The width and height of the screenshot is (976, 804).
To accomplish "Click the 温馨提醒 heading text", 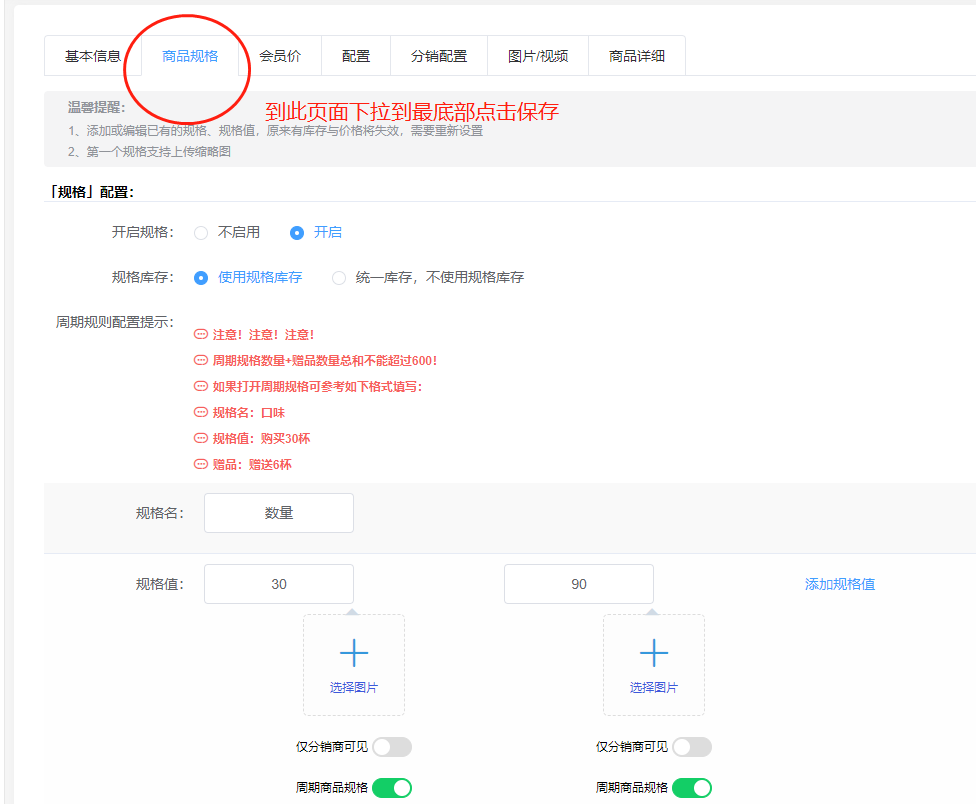I will 96,107.
